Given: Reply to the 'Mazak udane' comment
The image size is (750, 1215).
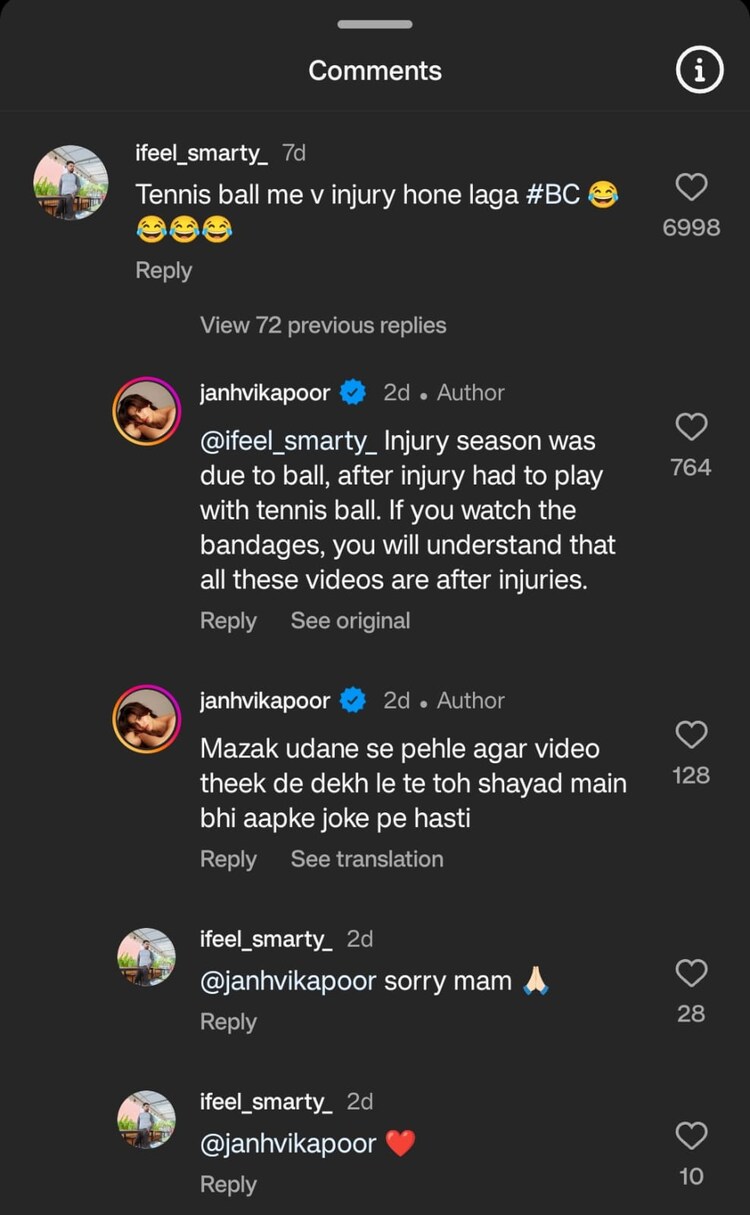Looking at the screenshot, I should click(x=228, y=859).
